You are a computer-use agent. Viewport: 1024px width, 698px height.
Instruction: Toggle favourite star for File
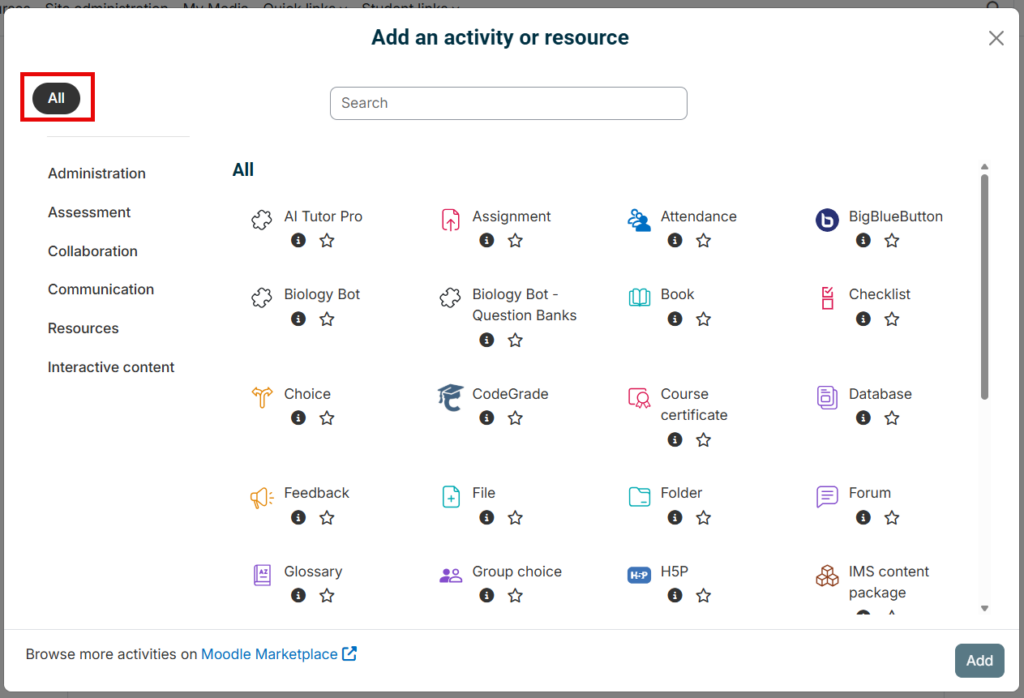coord(515,517)
